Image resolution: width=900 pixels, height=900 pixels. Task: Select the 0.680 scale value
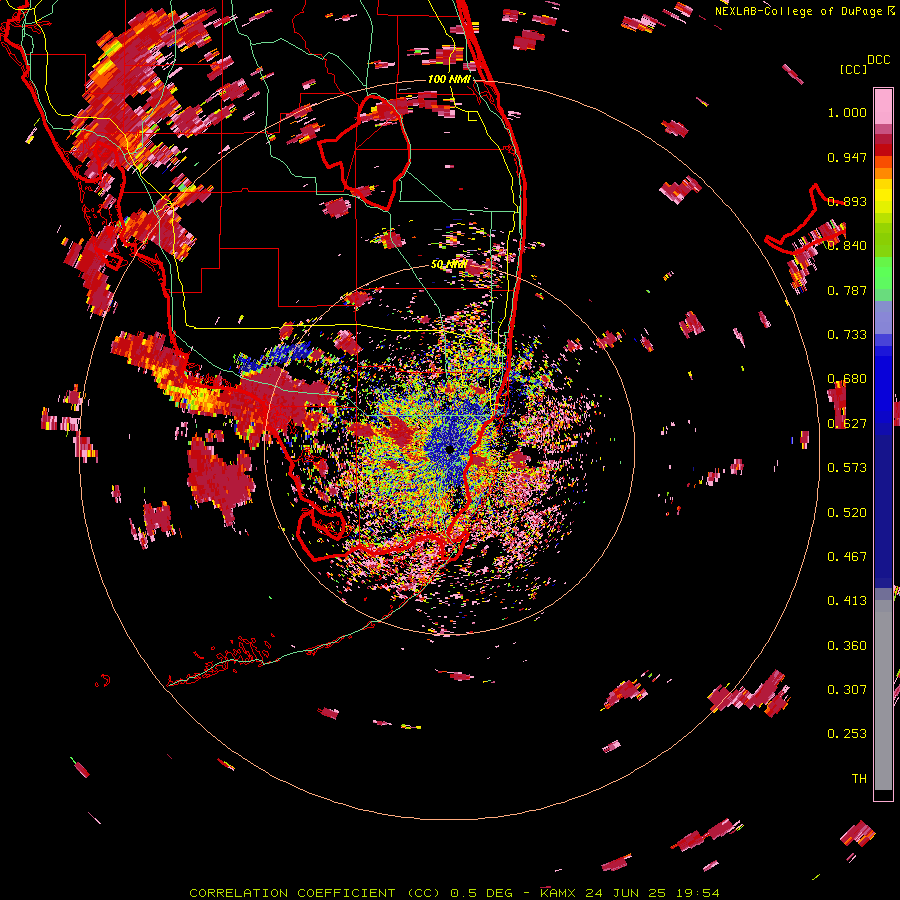click(x=847, y=379)
